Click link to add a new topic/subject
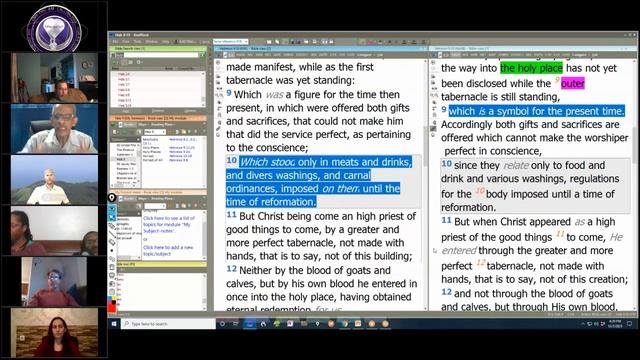The width and height of the screenshot is (640, 360). click(168, 250)
